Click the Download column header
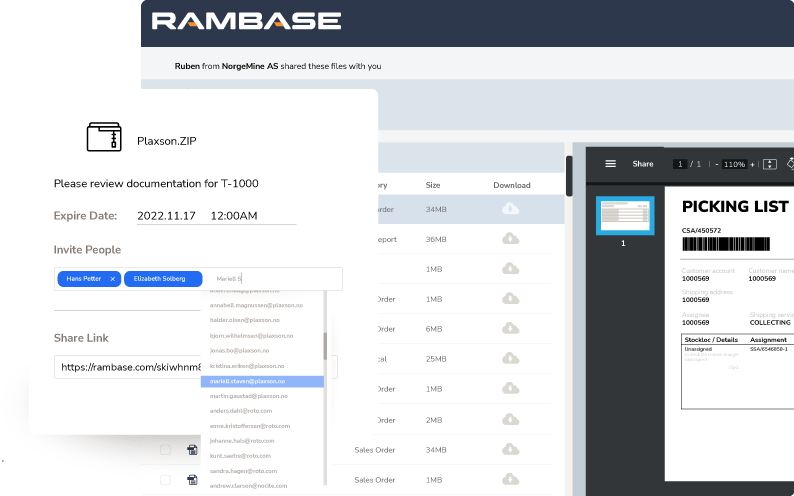 coord(511,185)
